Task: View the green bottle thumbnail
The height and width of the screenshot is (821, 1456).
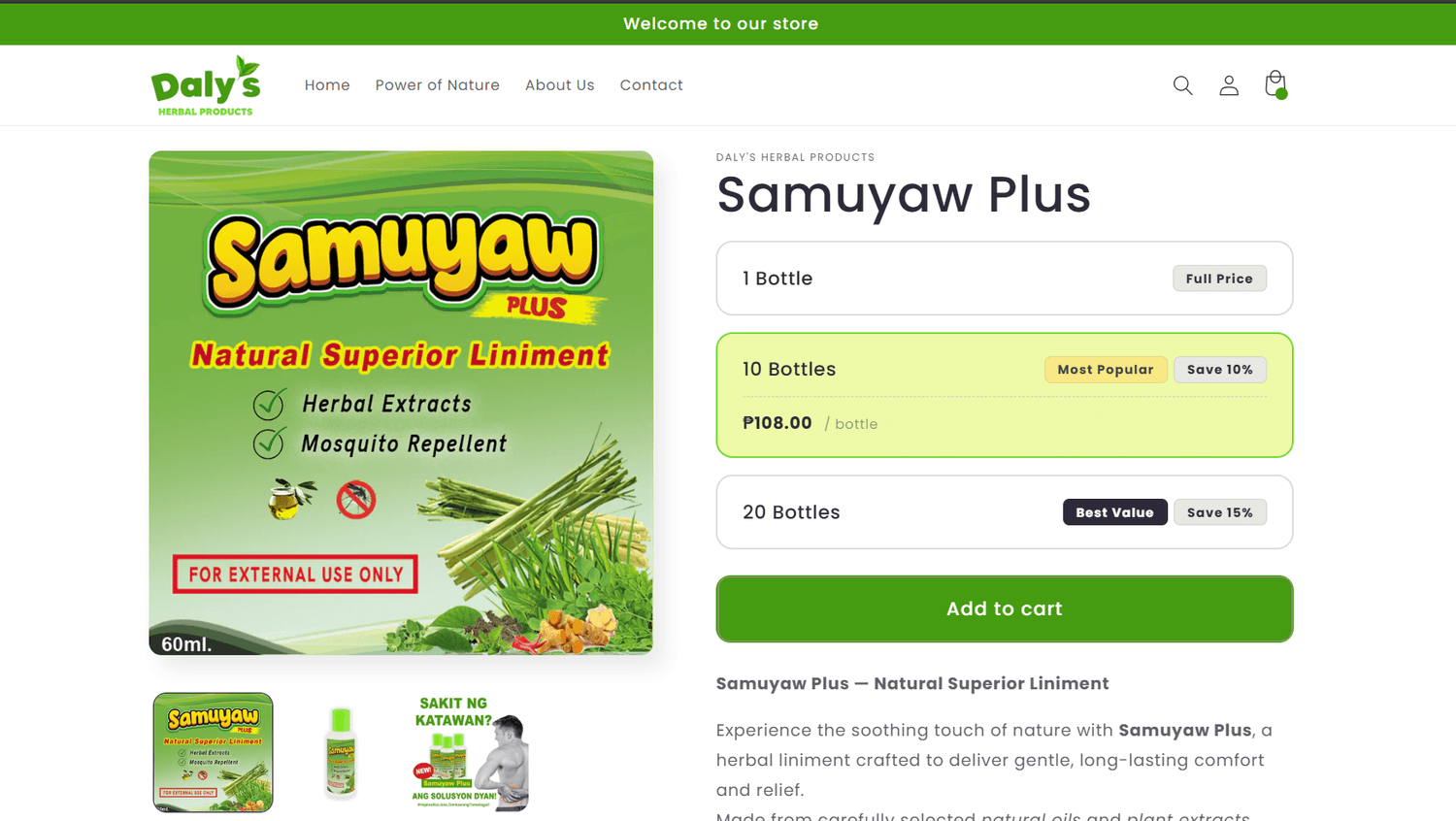Action: pos(341,752)
